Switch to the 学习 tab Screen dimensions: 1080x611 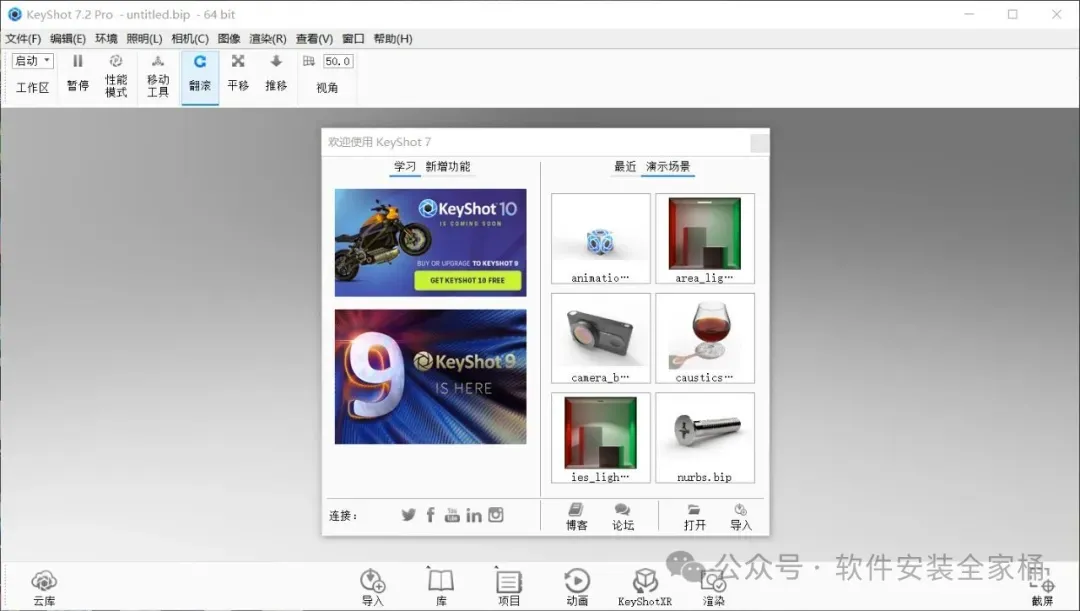click(x=405, y=167)
